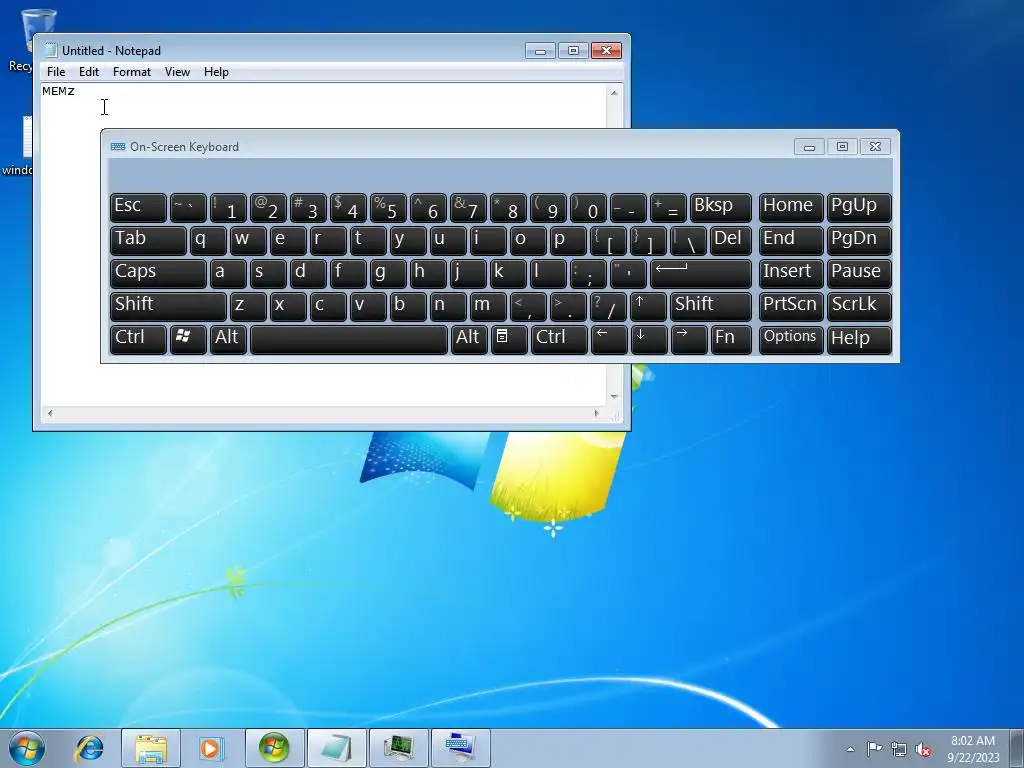Click the Esc key
This screenshot has width=1024, height=768.
click(x=138, y=207)
